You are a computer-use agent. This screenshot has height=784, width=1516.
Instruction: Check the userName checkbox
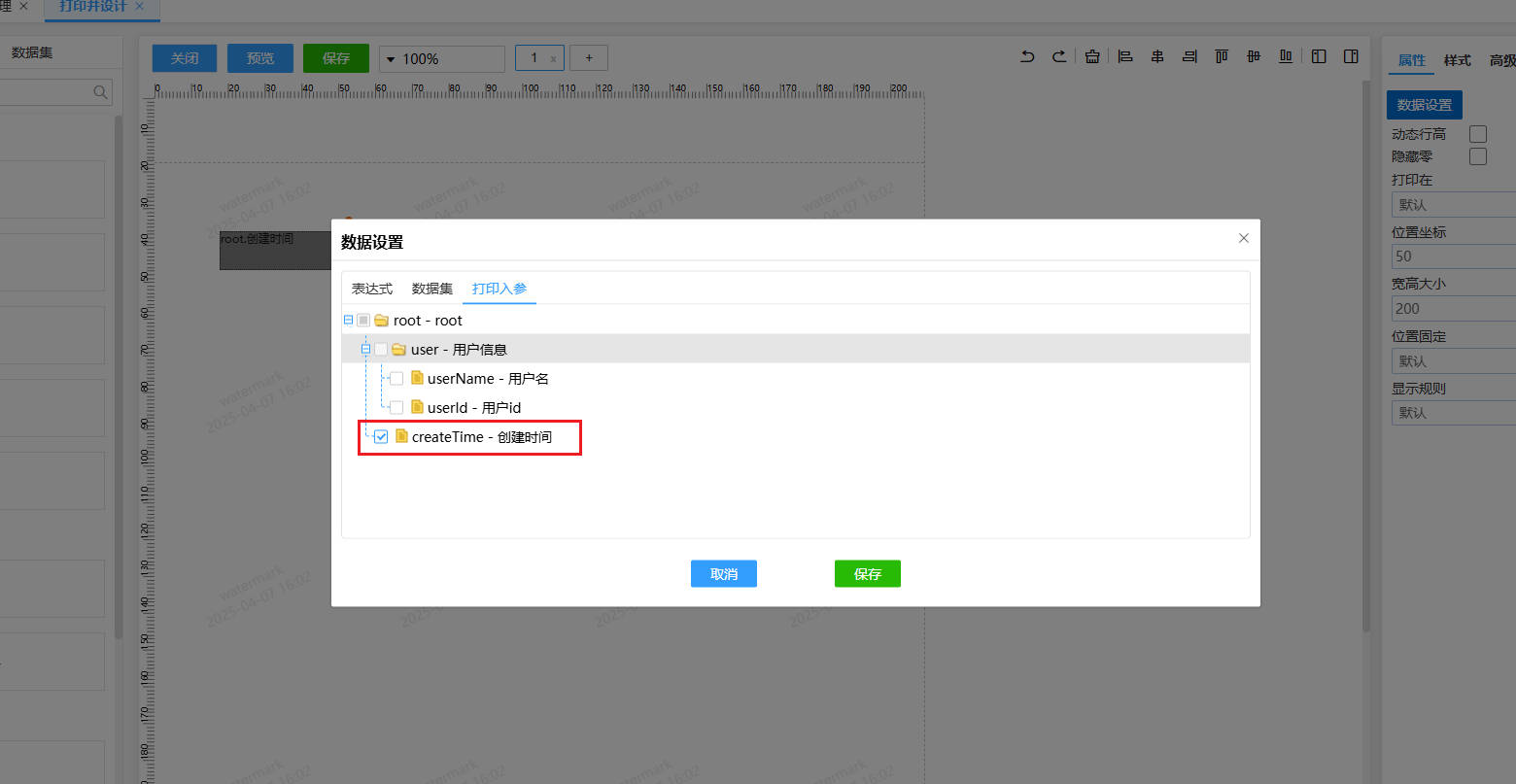tap(396, 379)
